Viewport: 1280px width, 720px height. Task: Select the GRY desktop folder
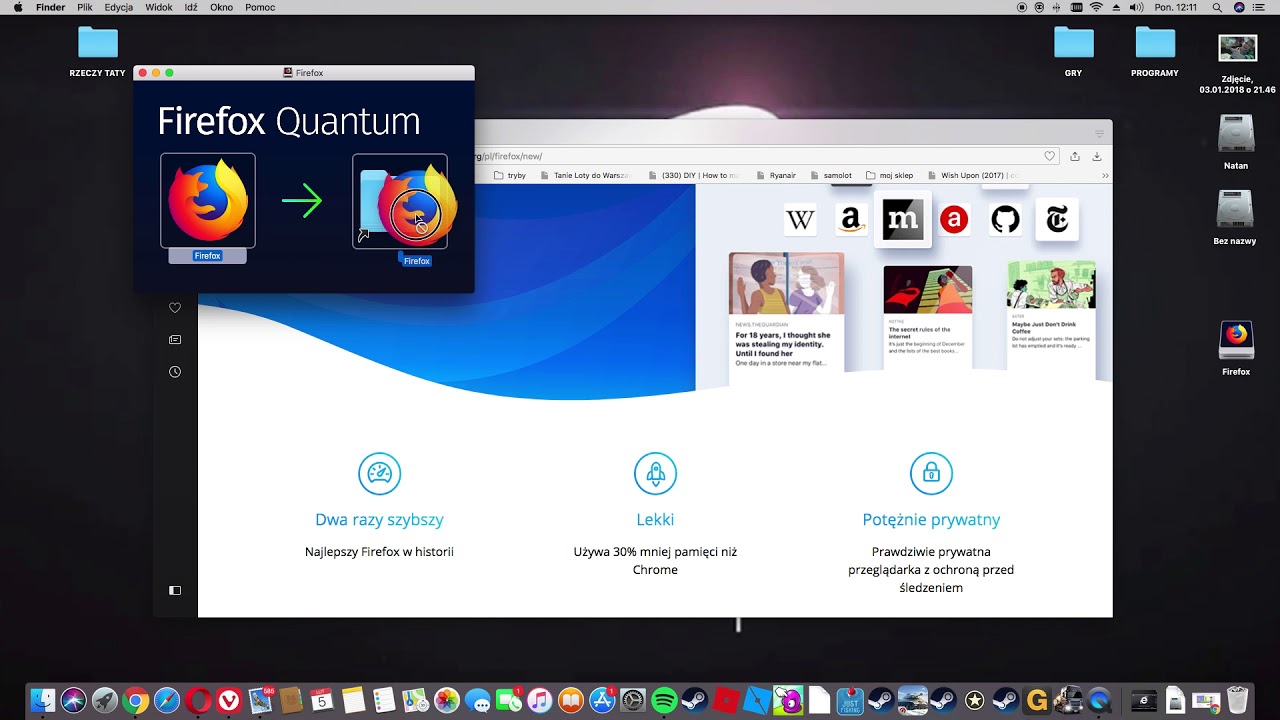1073,52
